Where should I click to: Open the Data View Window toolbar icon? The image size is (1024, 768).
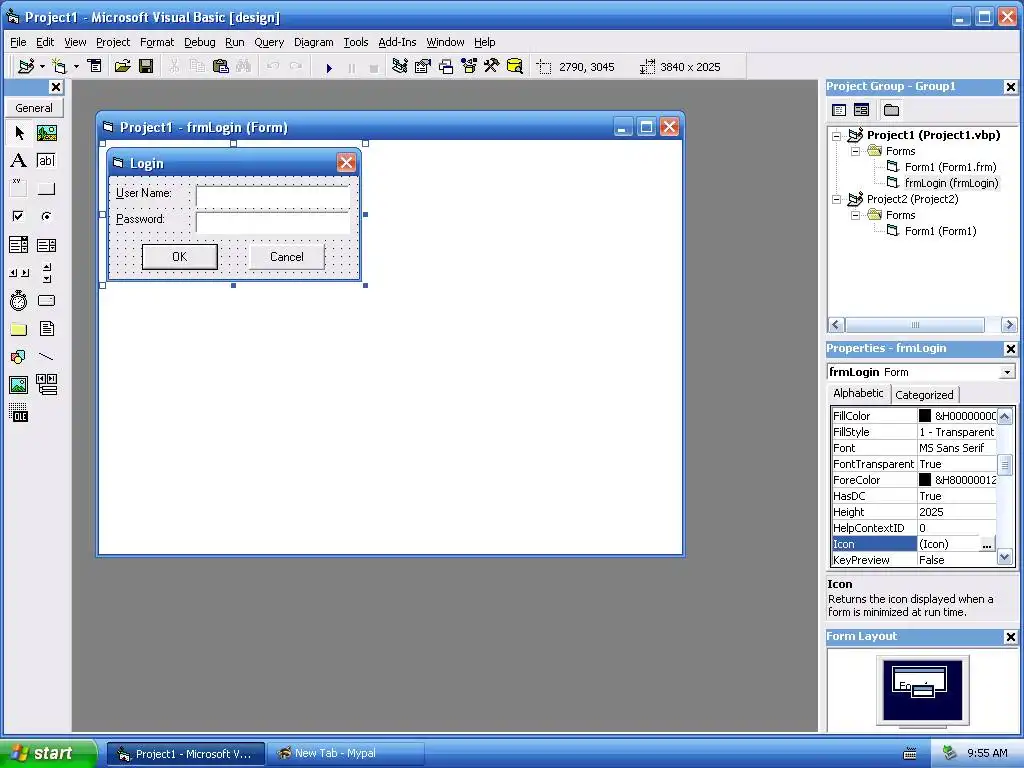pos(515,66)
